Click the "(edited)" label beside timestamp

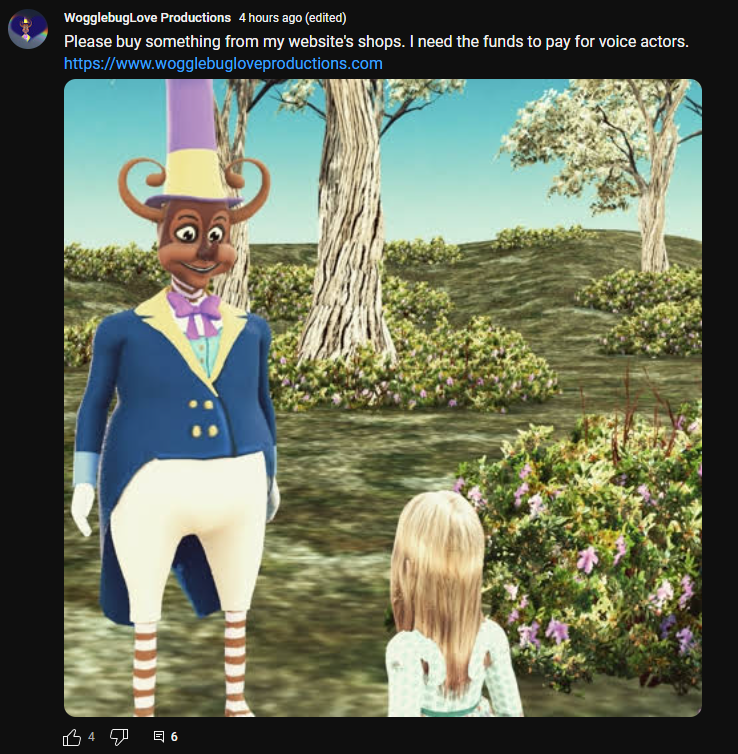click(326, 18)
